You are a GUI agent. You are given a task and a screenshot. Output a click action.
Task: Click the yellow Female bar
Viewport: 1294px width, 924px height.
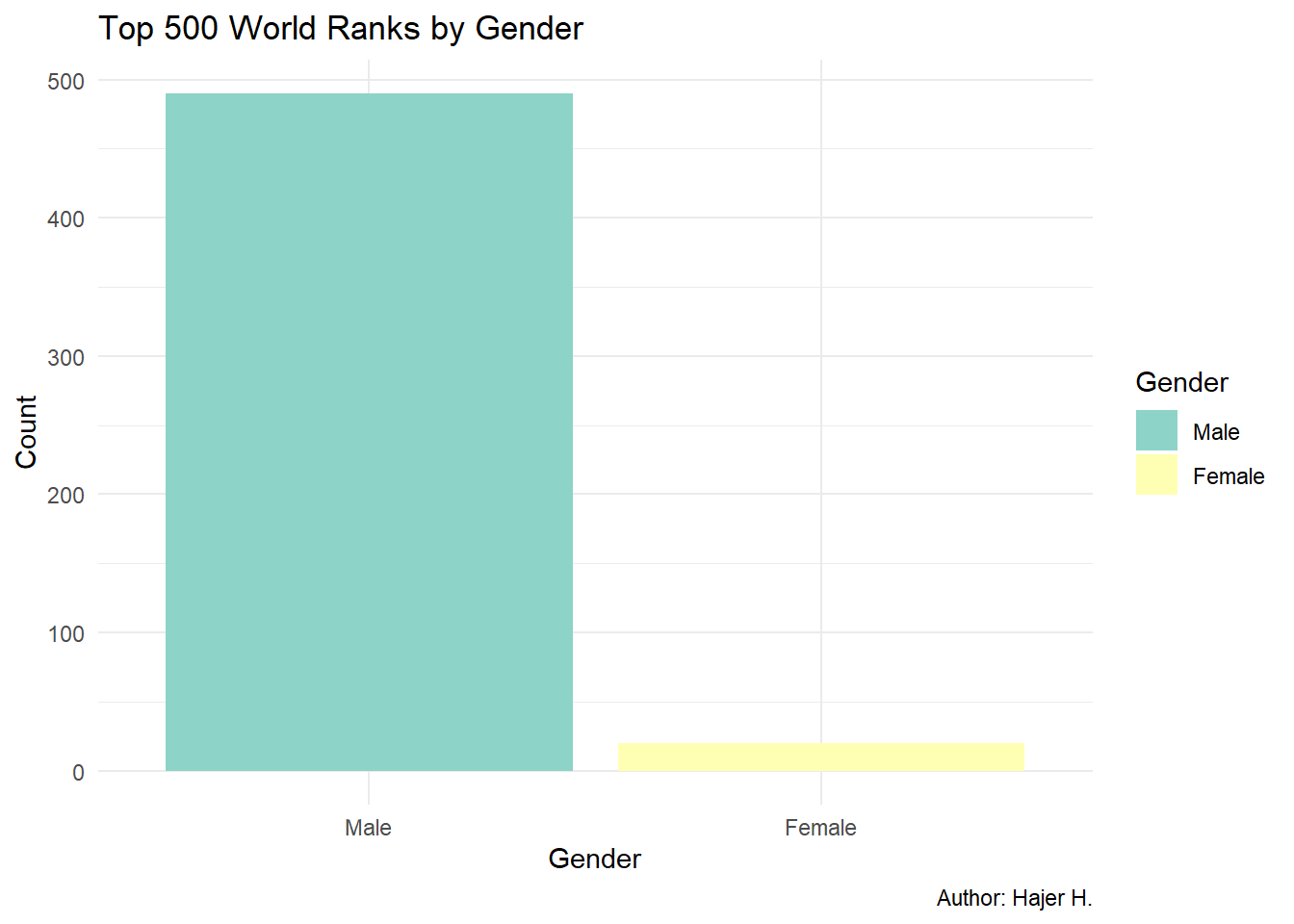(820, 757)
